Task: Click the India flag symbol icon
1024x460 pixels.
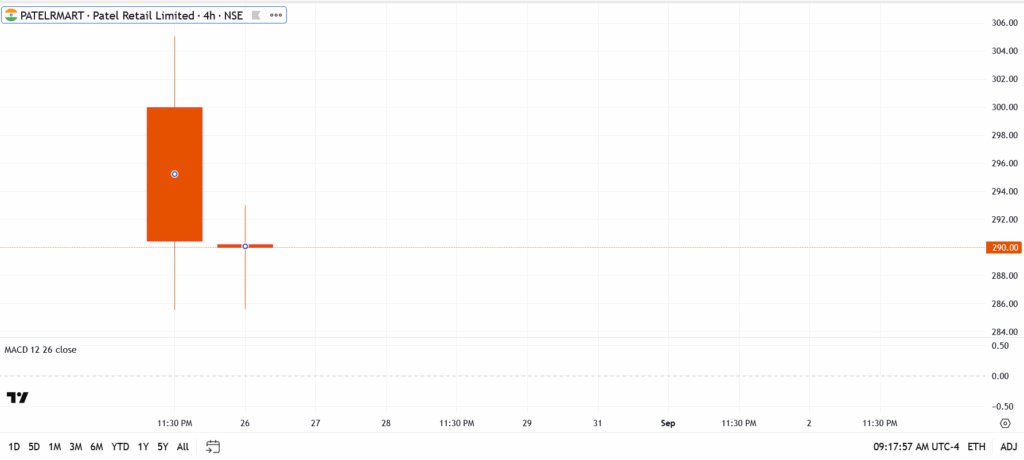Action: 11,16
